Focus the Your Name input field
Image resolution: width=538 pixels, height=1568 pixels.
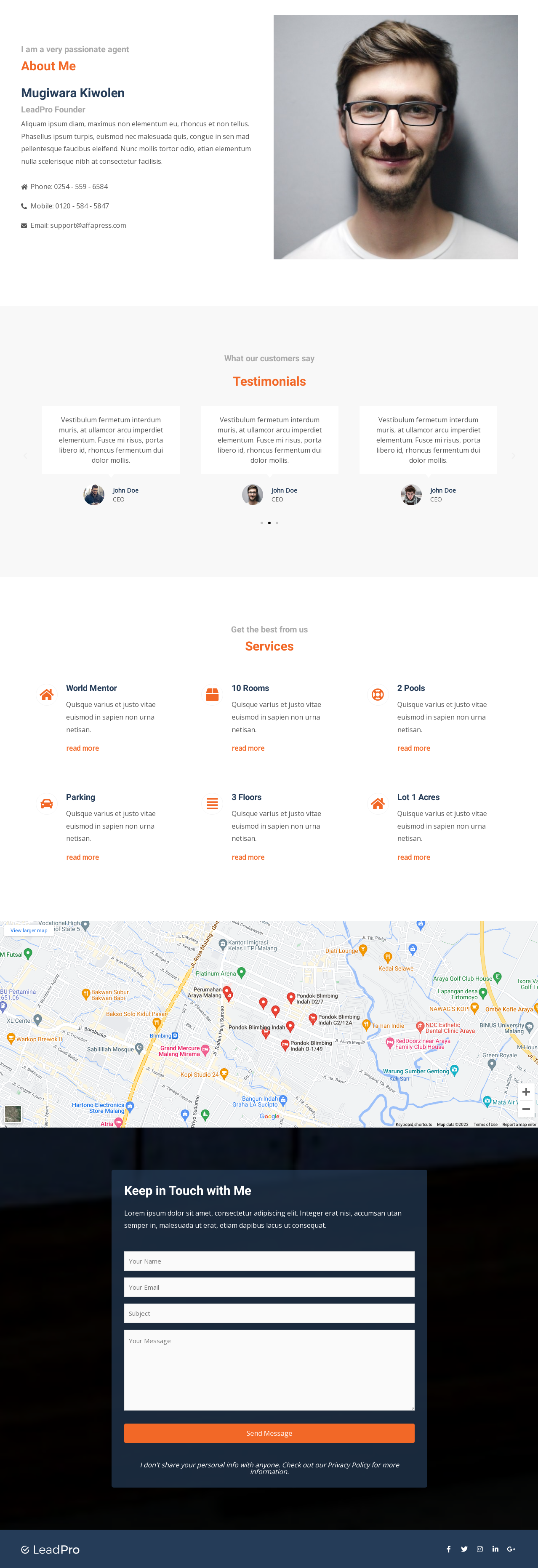coord(269,1261)
